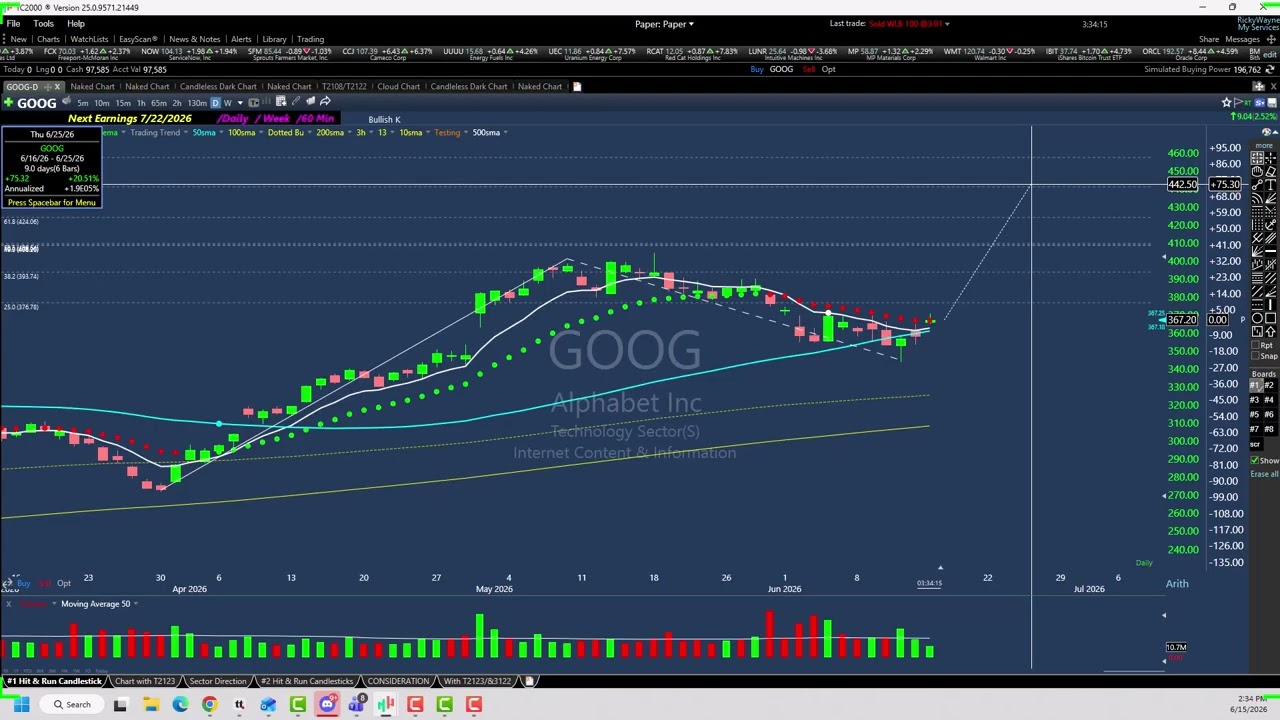1280x720 pixels.
Task: Switch to the Sector Direction layout tab
Action: click(x=217, y=681)
